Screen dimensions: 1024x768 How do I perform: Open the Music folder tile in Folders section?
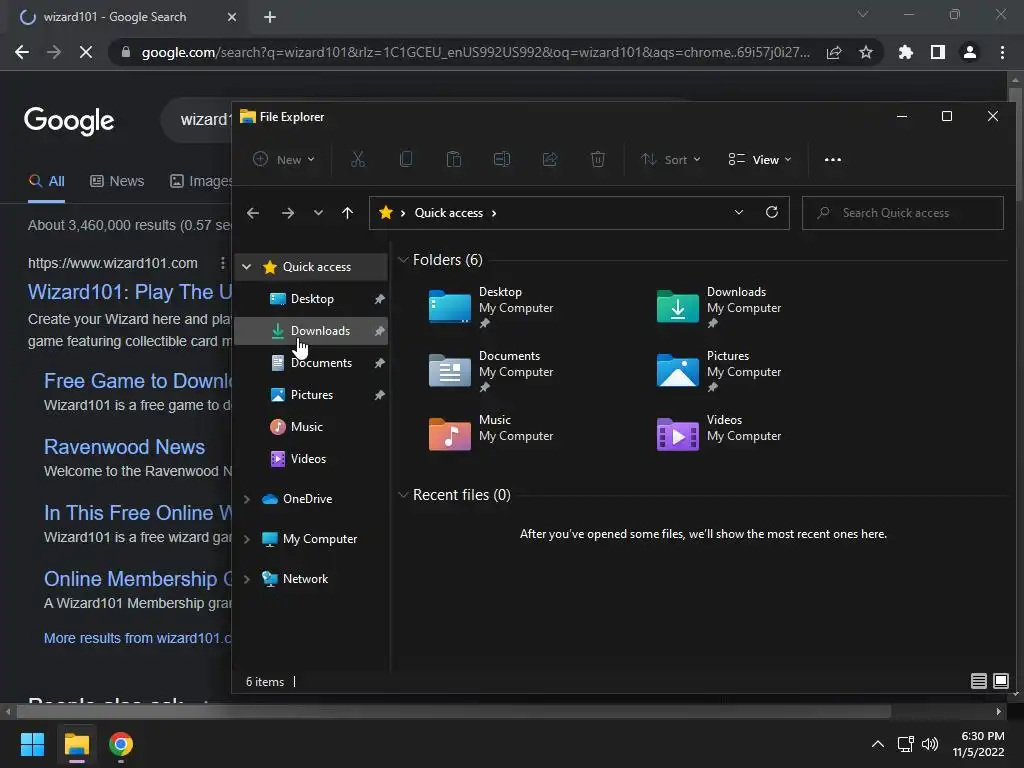491,434
